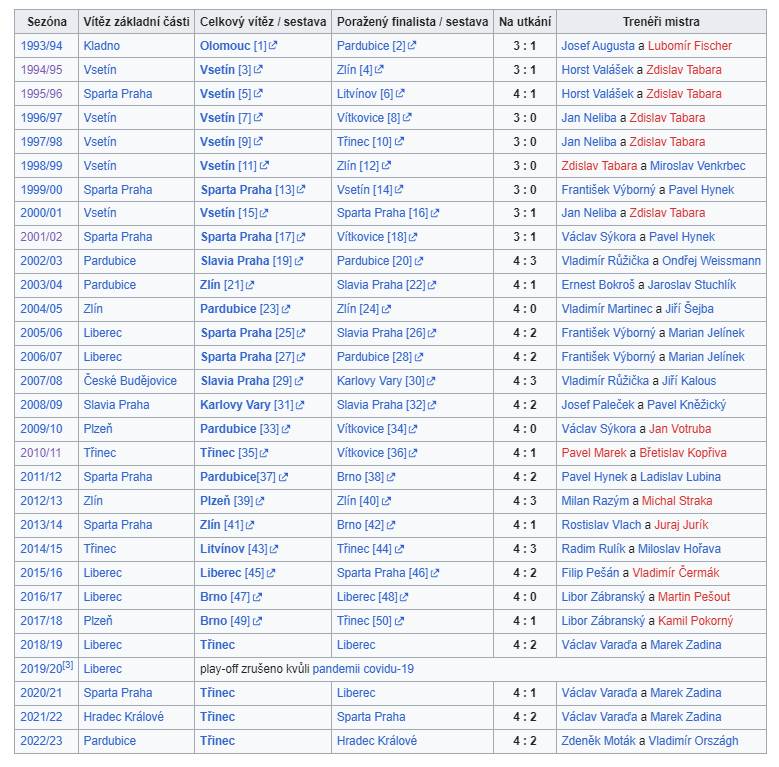
Task: Open the Rostislav Vlach link
Action: pyautogui.click(x=601, y=525)
